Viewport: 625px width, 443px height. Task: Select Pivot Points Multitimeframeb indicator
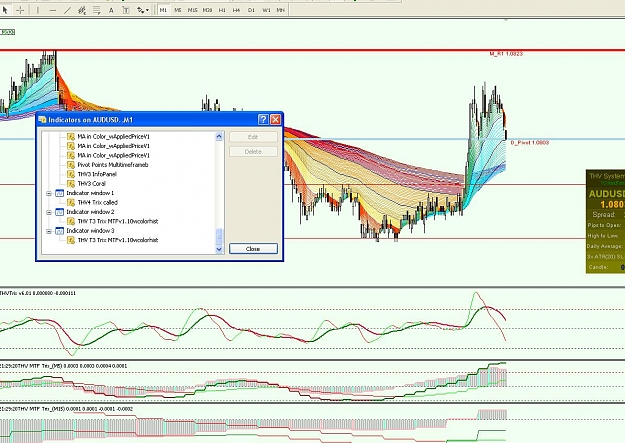[112, 165]
